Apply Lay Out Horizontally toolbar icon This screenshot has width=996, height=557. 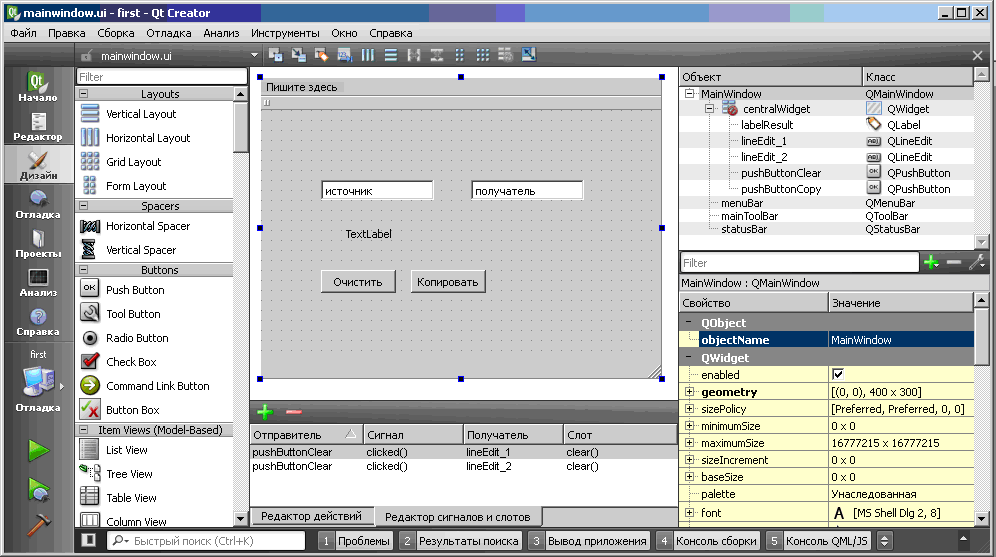(368, 55)
